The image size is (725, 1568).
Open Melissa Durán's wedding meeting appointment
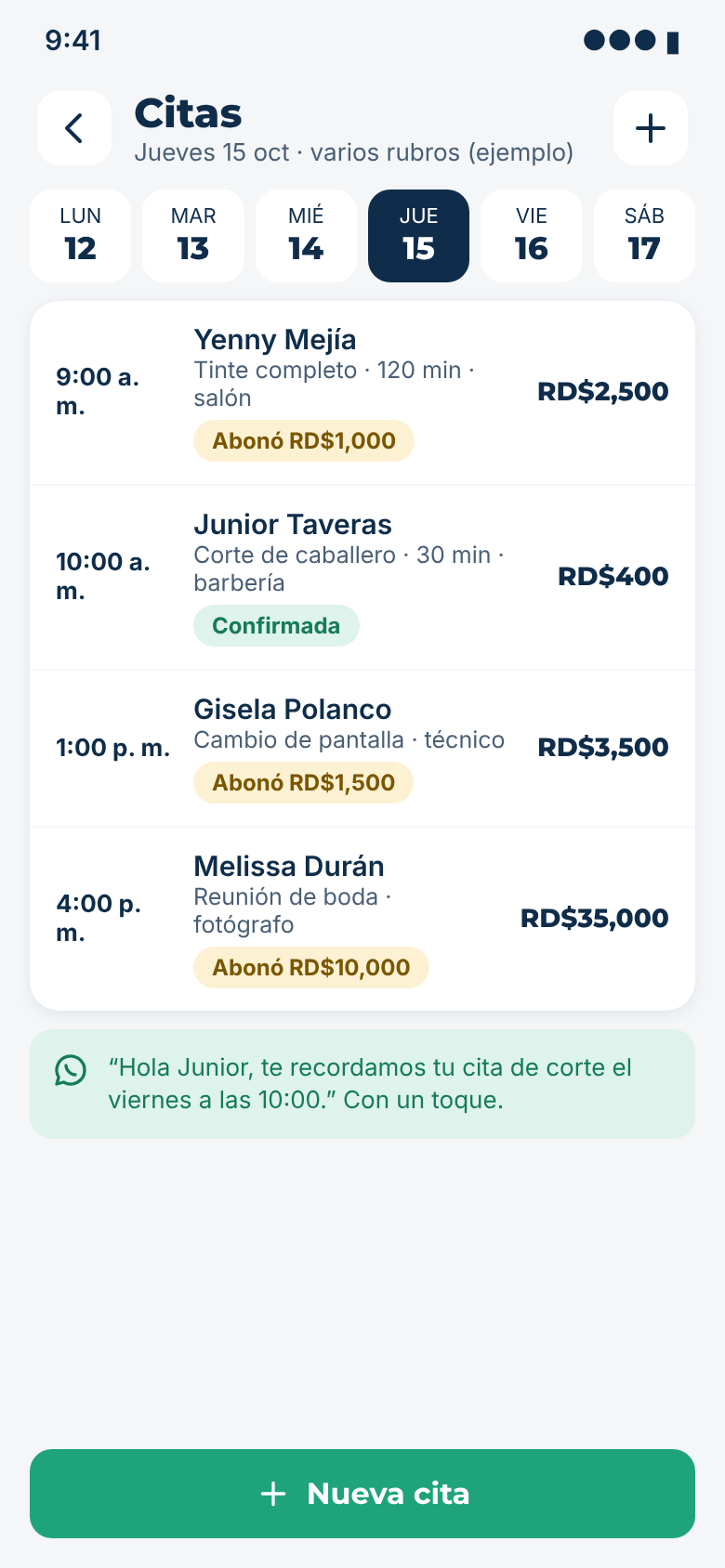click(x=362, y=919)
